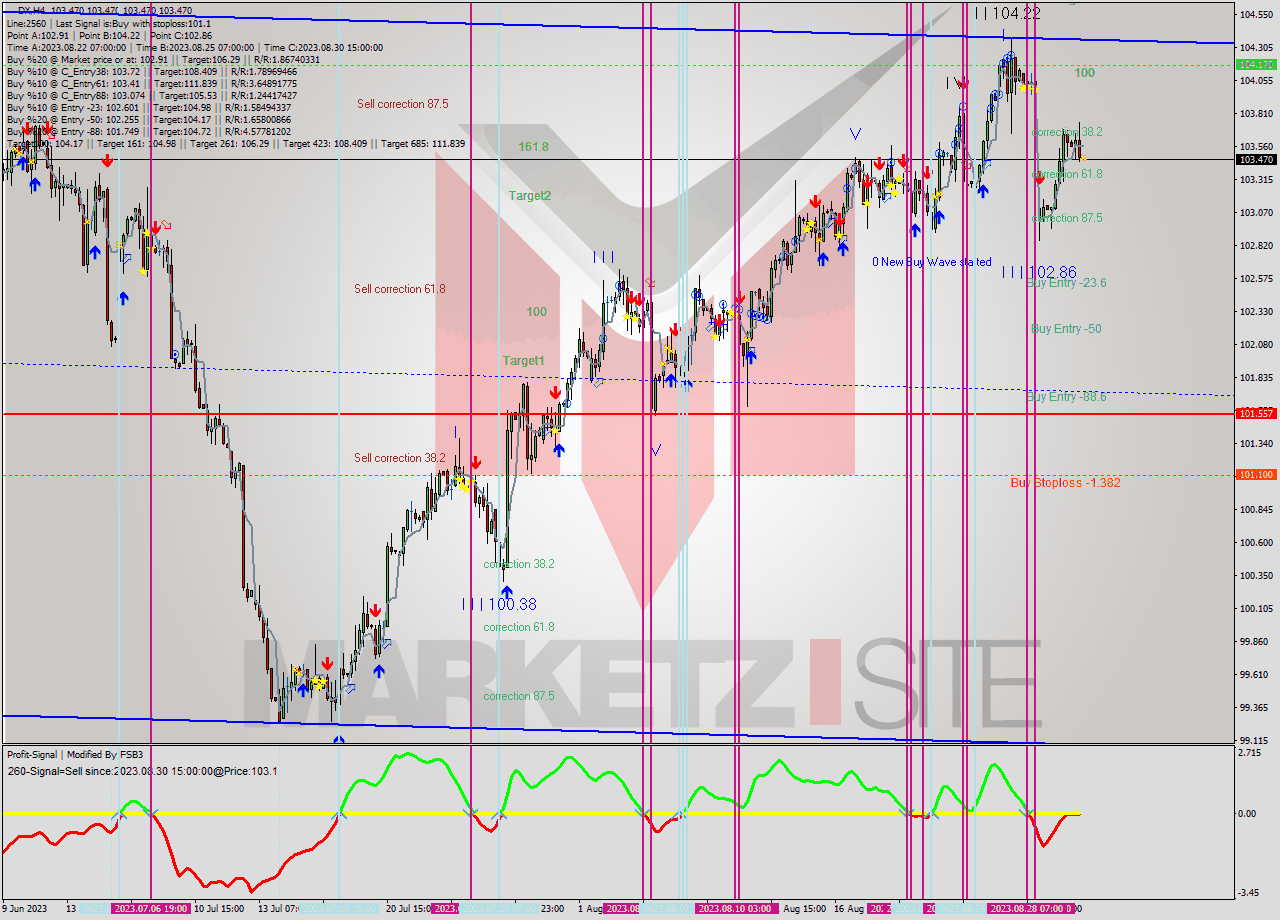The height and width of the screenshot is (920, 1280).
Task: Click the current price tag 103.470
Action: pyautogui.click(x=1256, y=159)
